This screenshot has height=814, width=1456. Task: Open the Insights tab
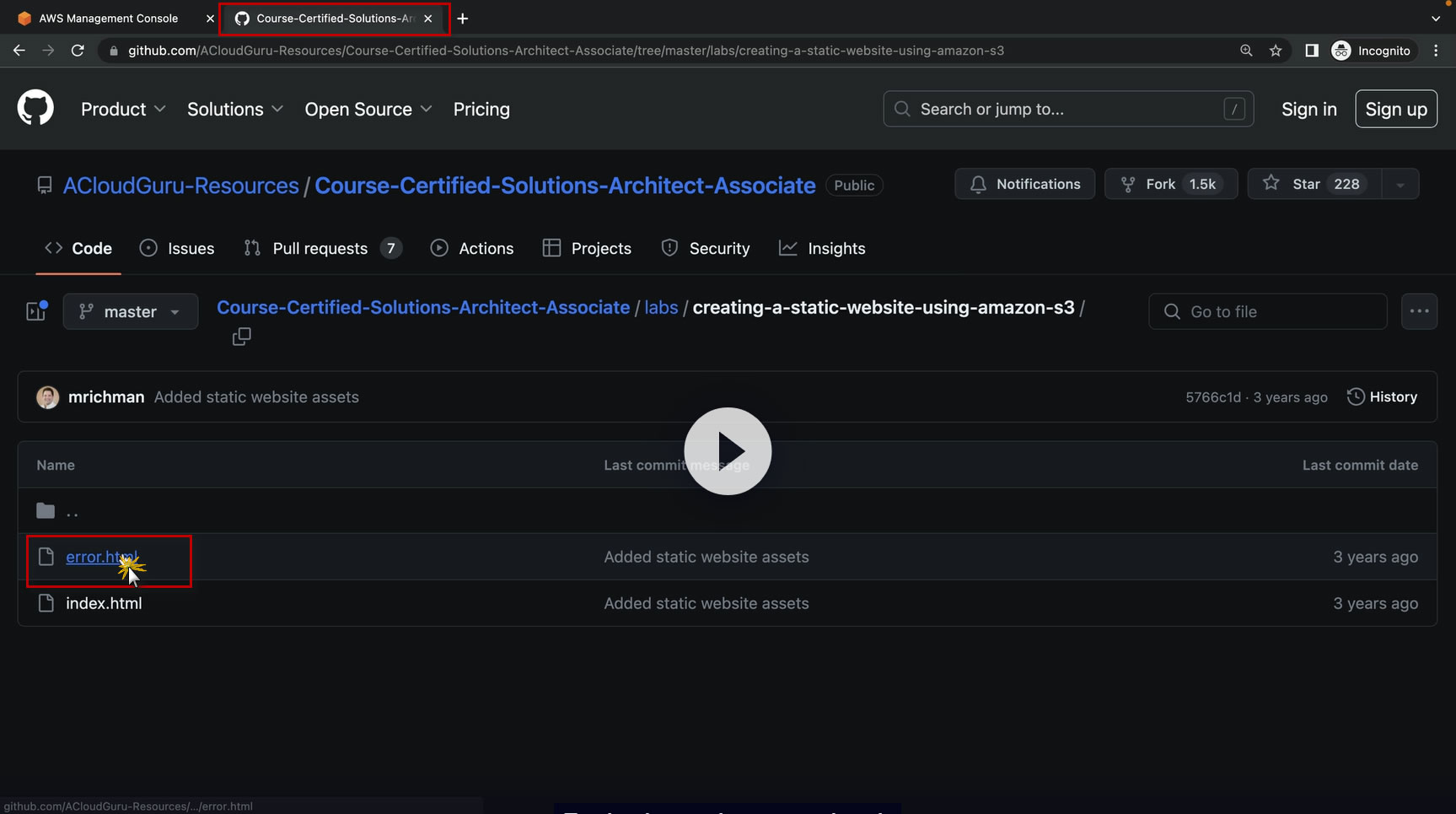tap(822, 249)
